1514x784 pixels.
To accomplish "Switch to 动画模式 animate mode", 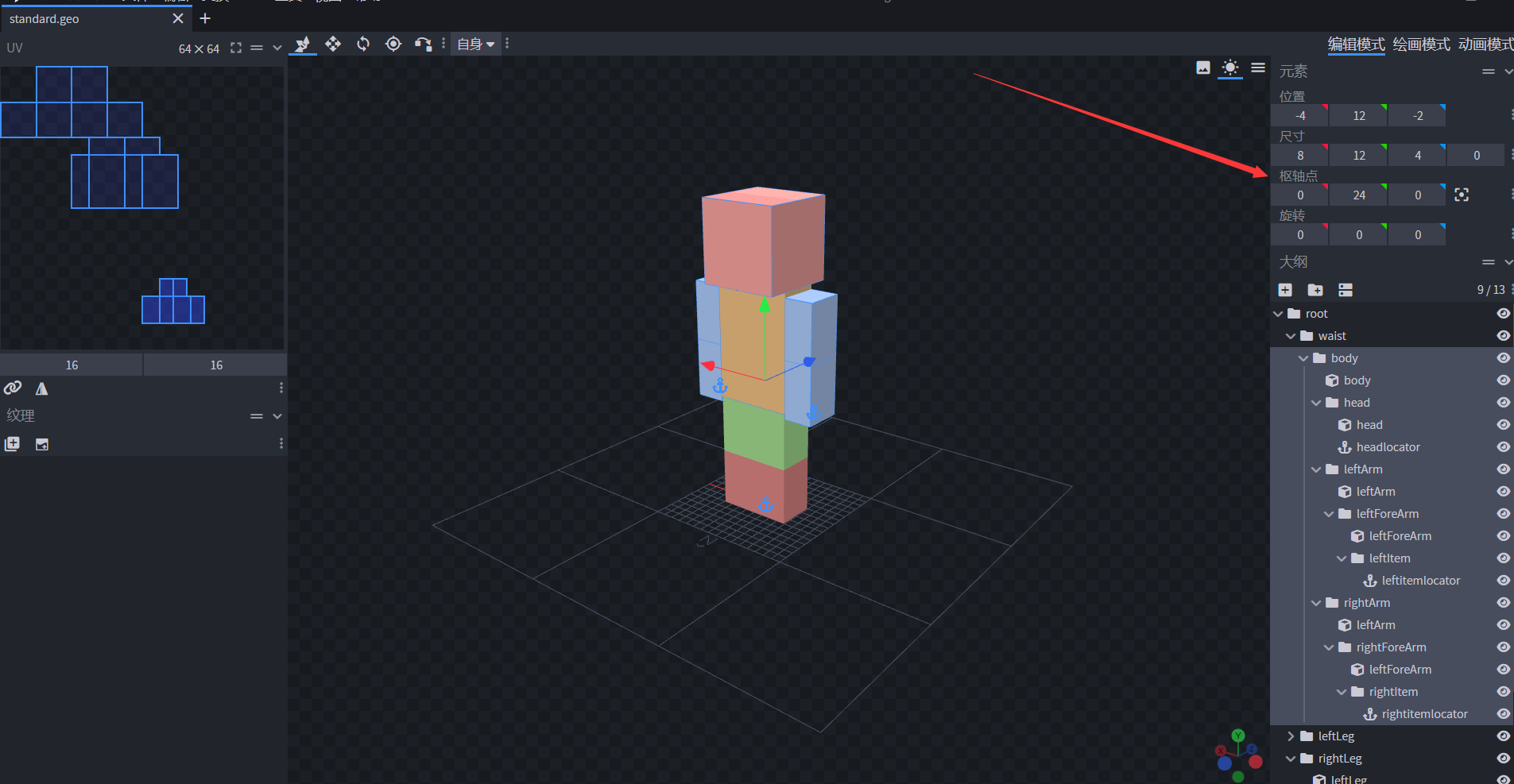I will (x=1485, y=44).
